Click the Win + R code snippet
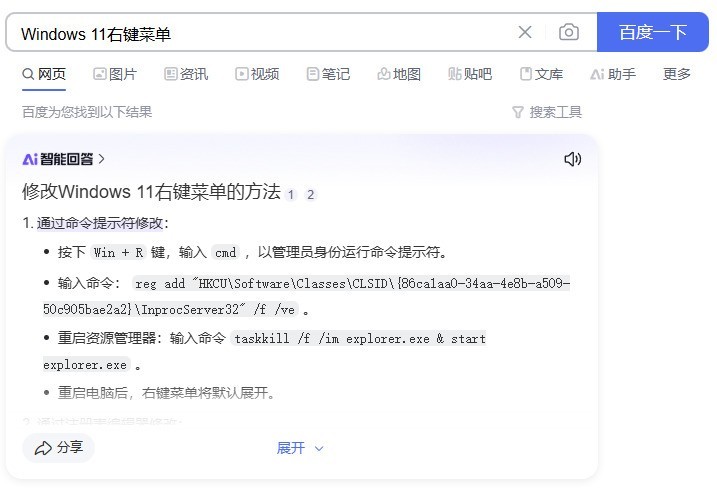Viewport: 717px width, 490px height. (x=118, y=252)
